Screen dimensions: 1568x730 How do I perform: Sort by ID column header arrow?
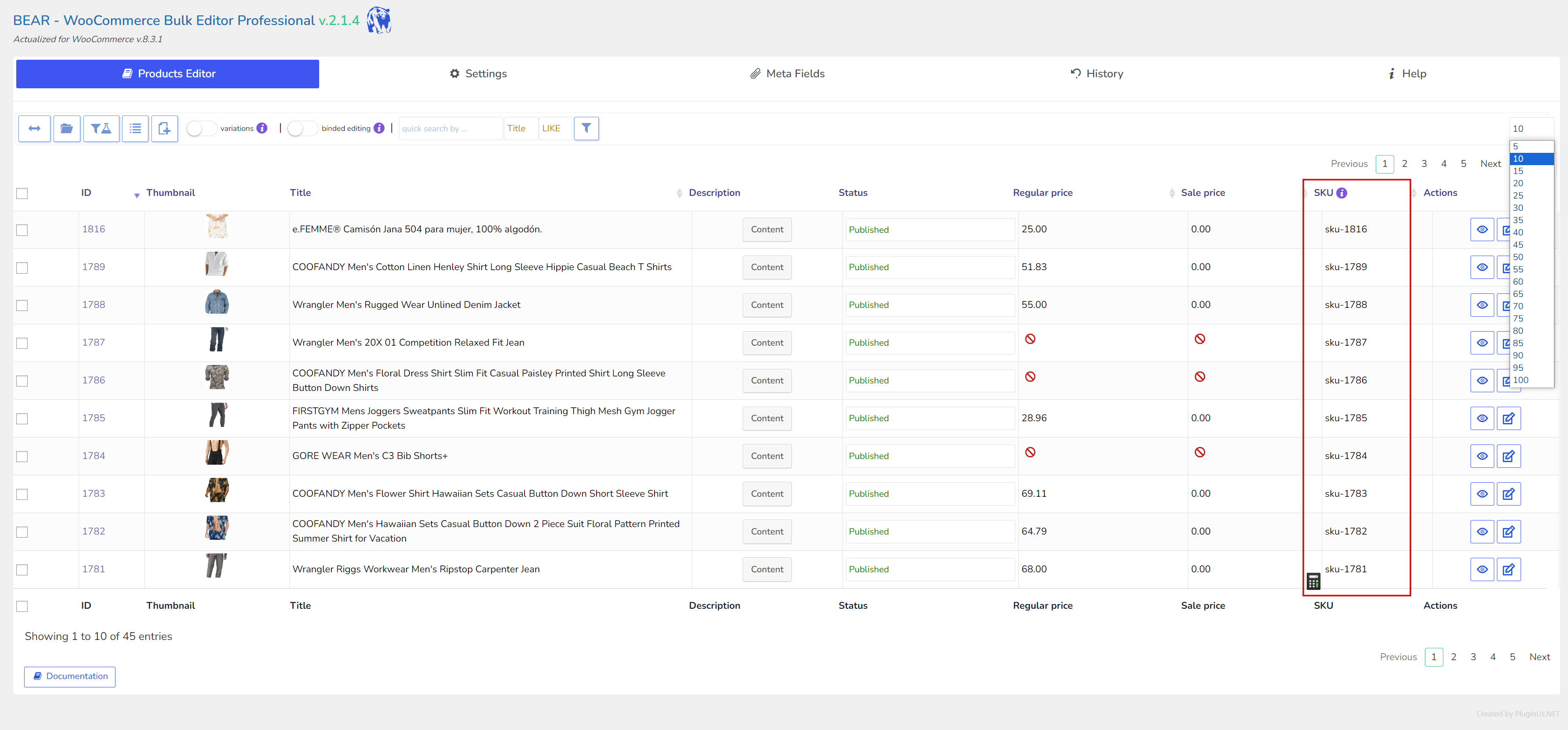[x=137, y=195]
